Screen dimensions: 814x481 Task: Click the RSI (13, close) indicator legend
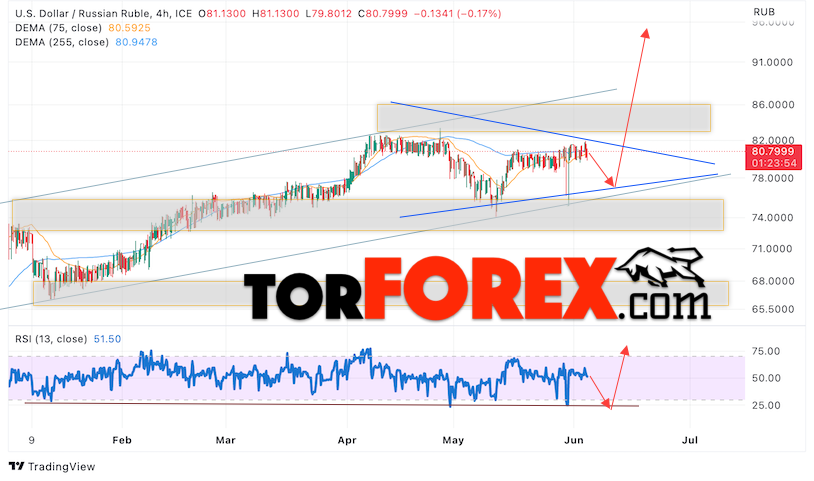tap(51, 339)
